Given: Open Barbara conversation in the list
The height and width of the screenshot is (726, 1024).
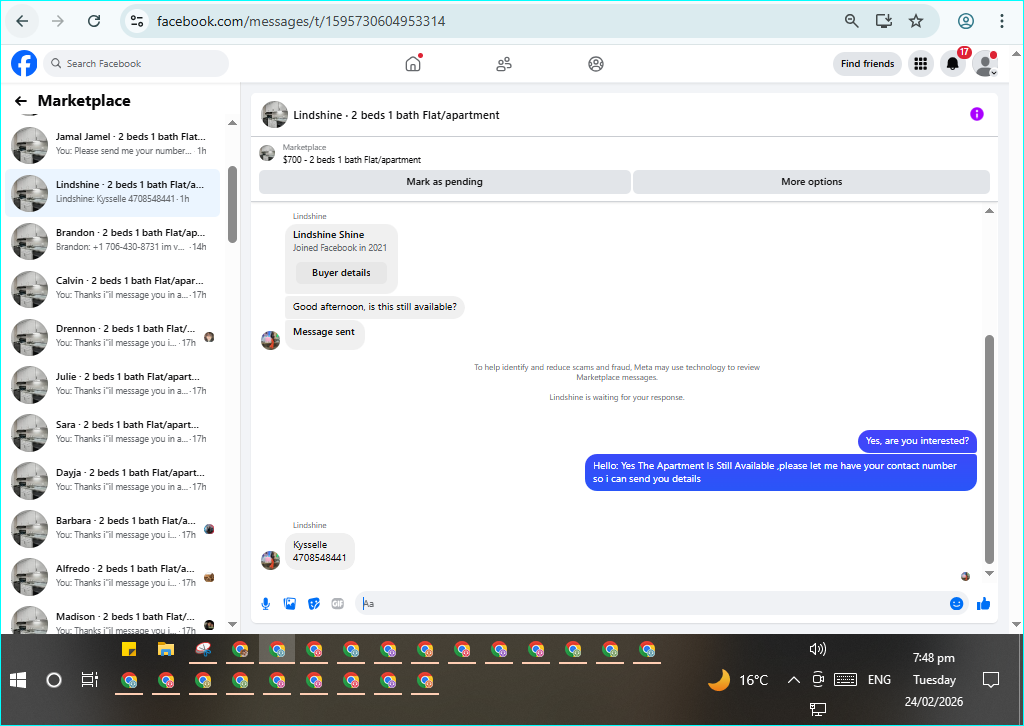Looking at the screenshot, I should (112, 528).
